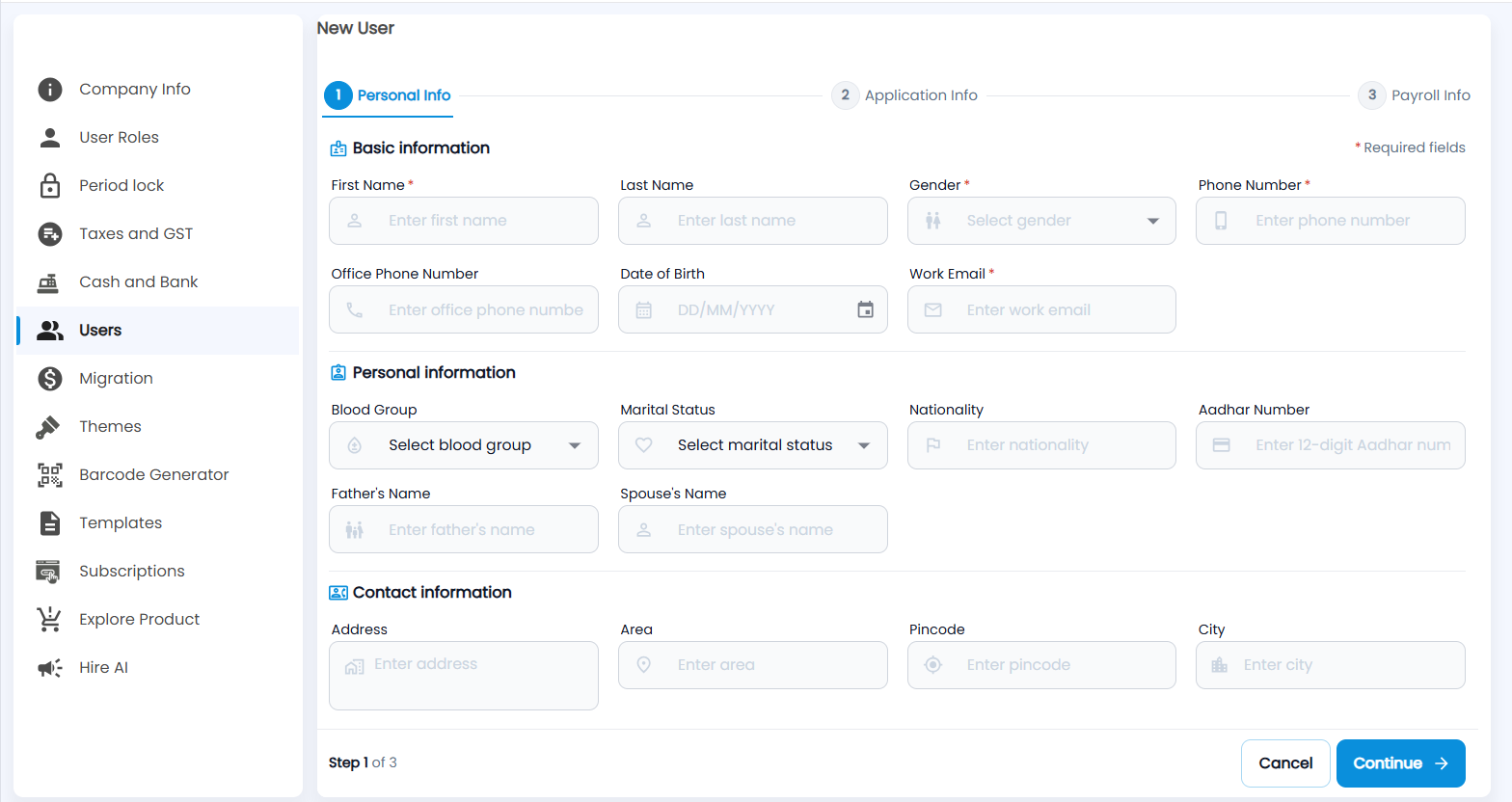Screen dimensions: 1512x802
Task: Click the Father's Name field
Action: 464,529
